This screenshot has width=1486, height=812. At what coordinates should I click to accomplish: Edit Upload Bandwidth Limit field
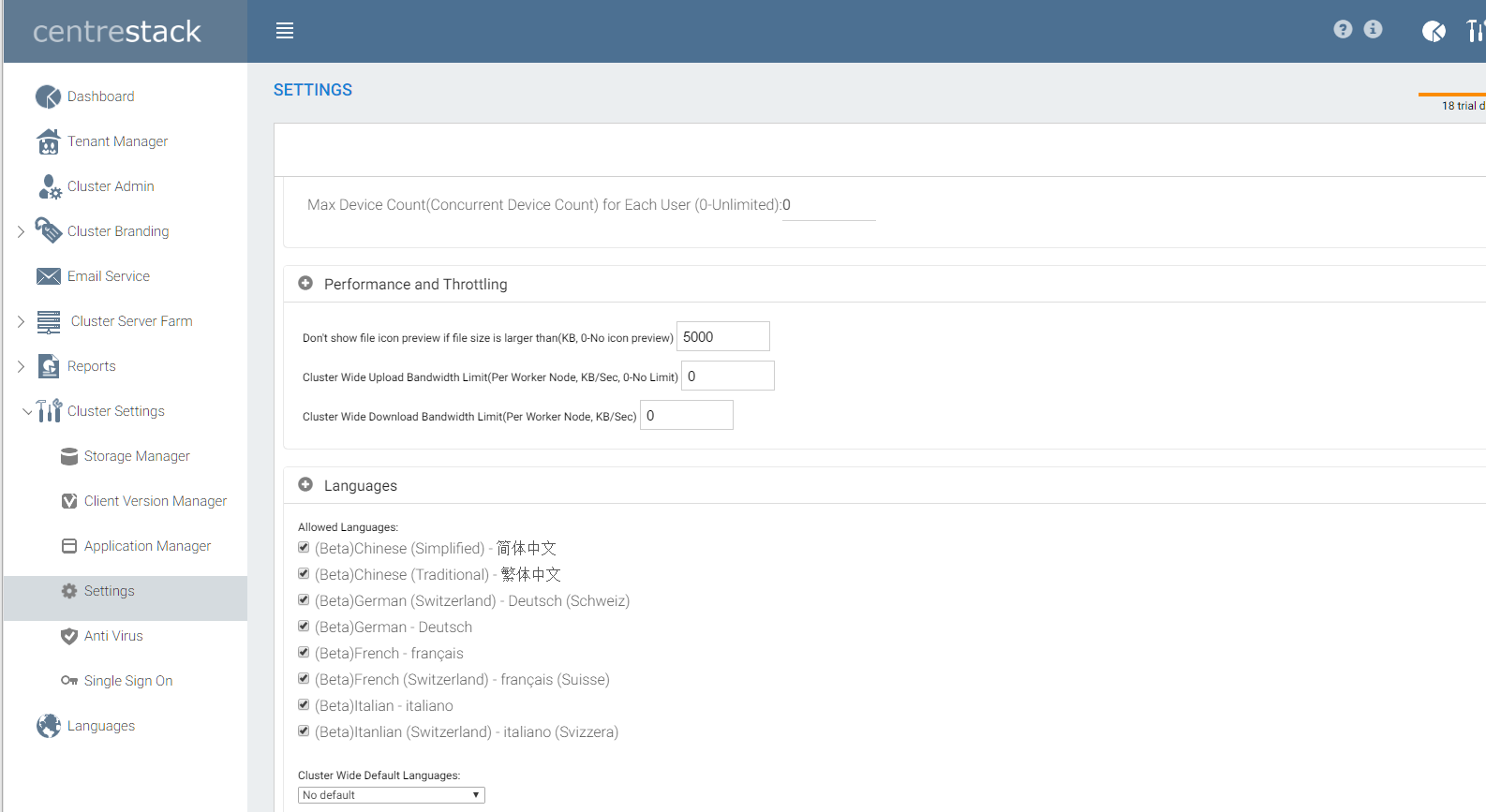(728, 376)
